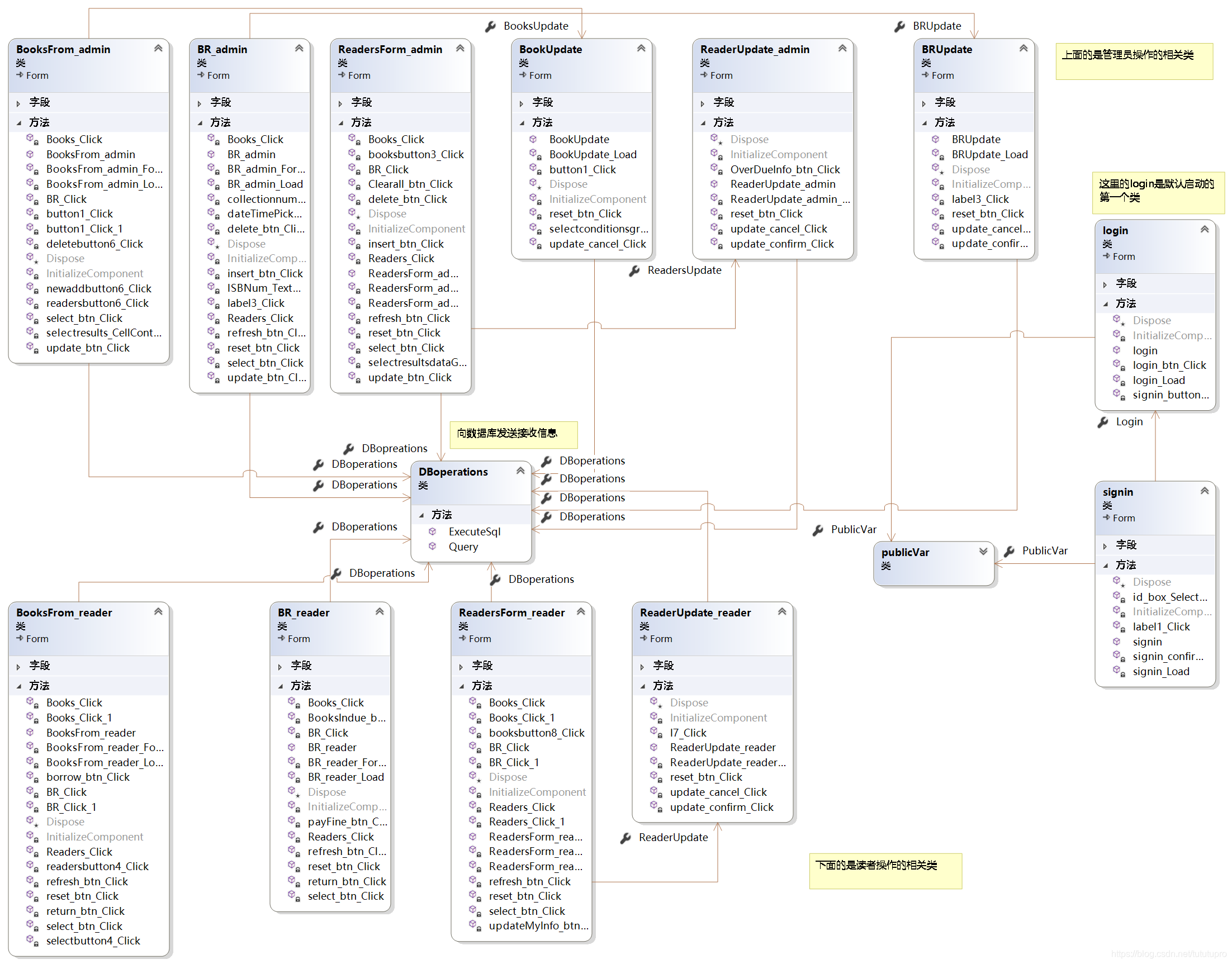
Task: Click wrench icon beside BooksUpdate label
Action: [490, 26]
